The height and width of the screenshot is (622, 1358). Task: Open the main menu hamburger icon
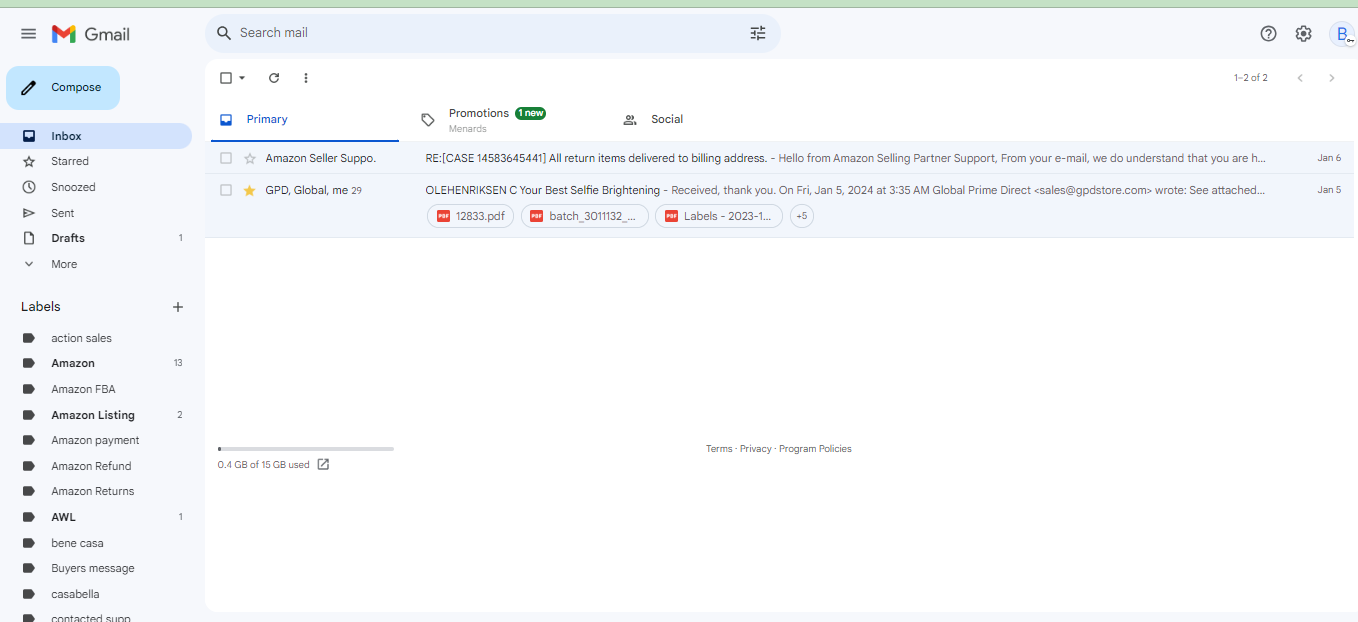28,34
